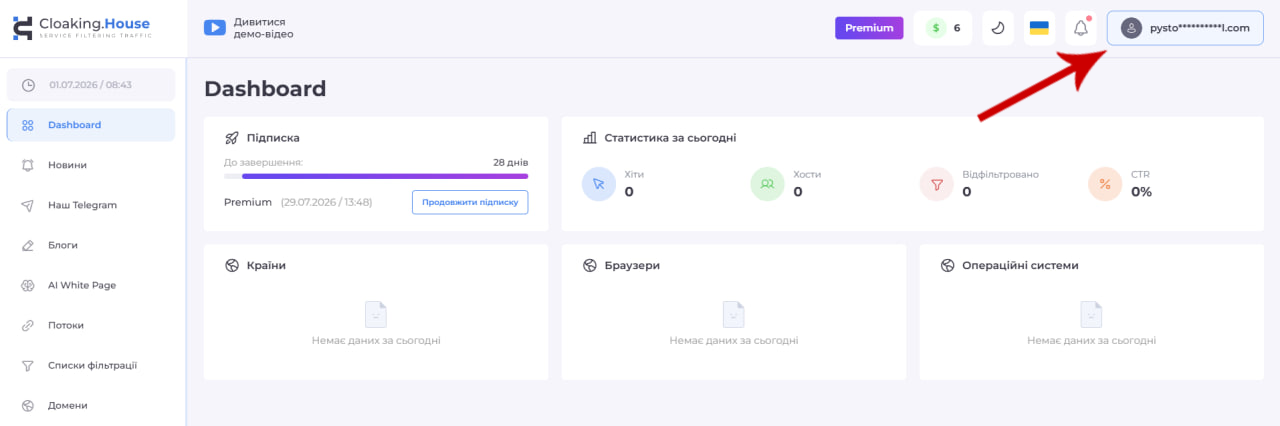The height and width of the screenshot is (426, 1280).
Task: Play the demo video icon
Action: 214,28
